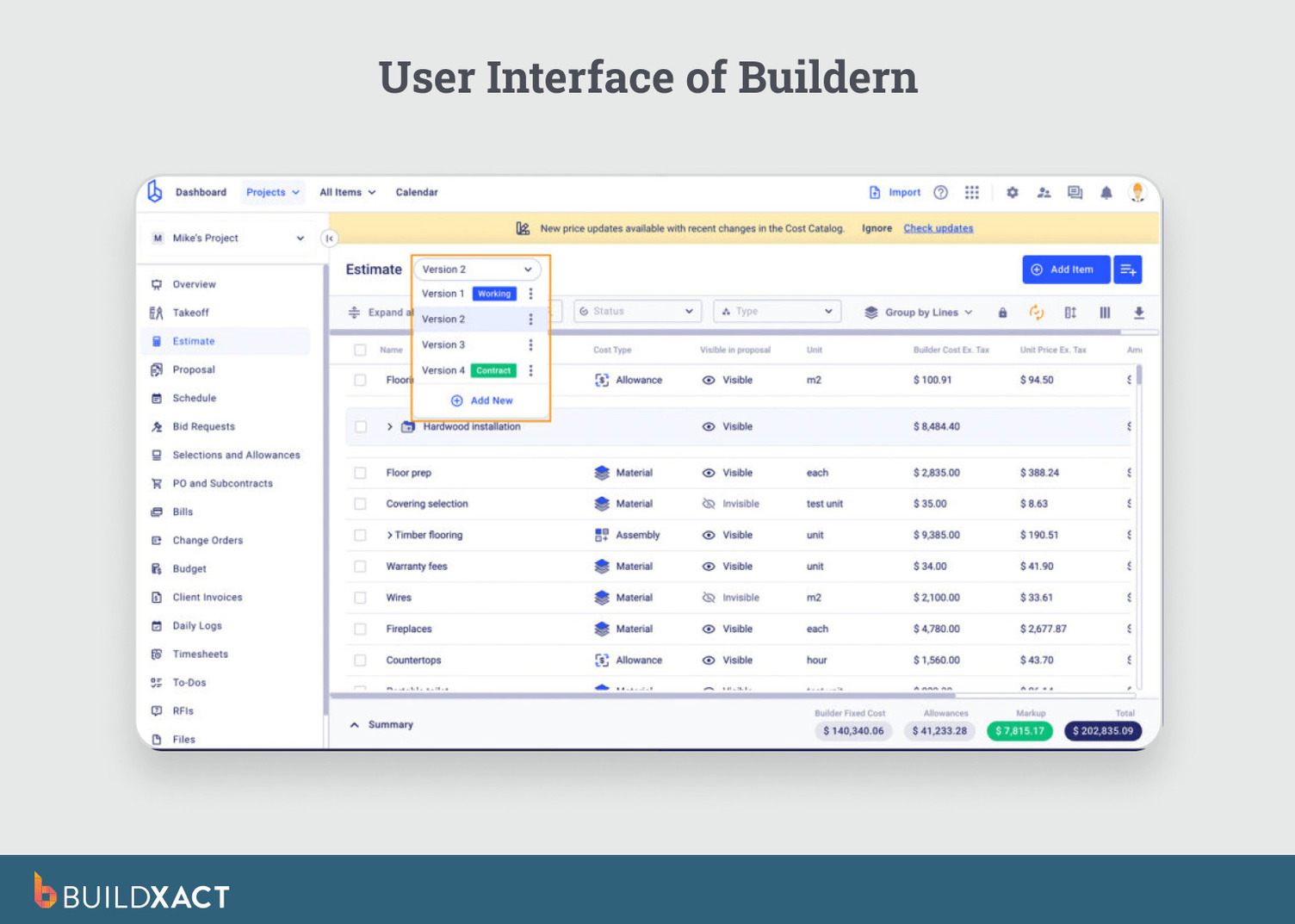
Task: Open the chat messages icon
Action: pyautogui.click(x=1075, y=192)
